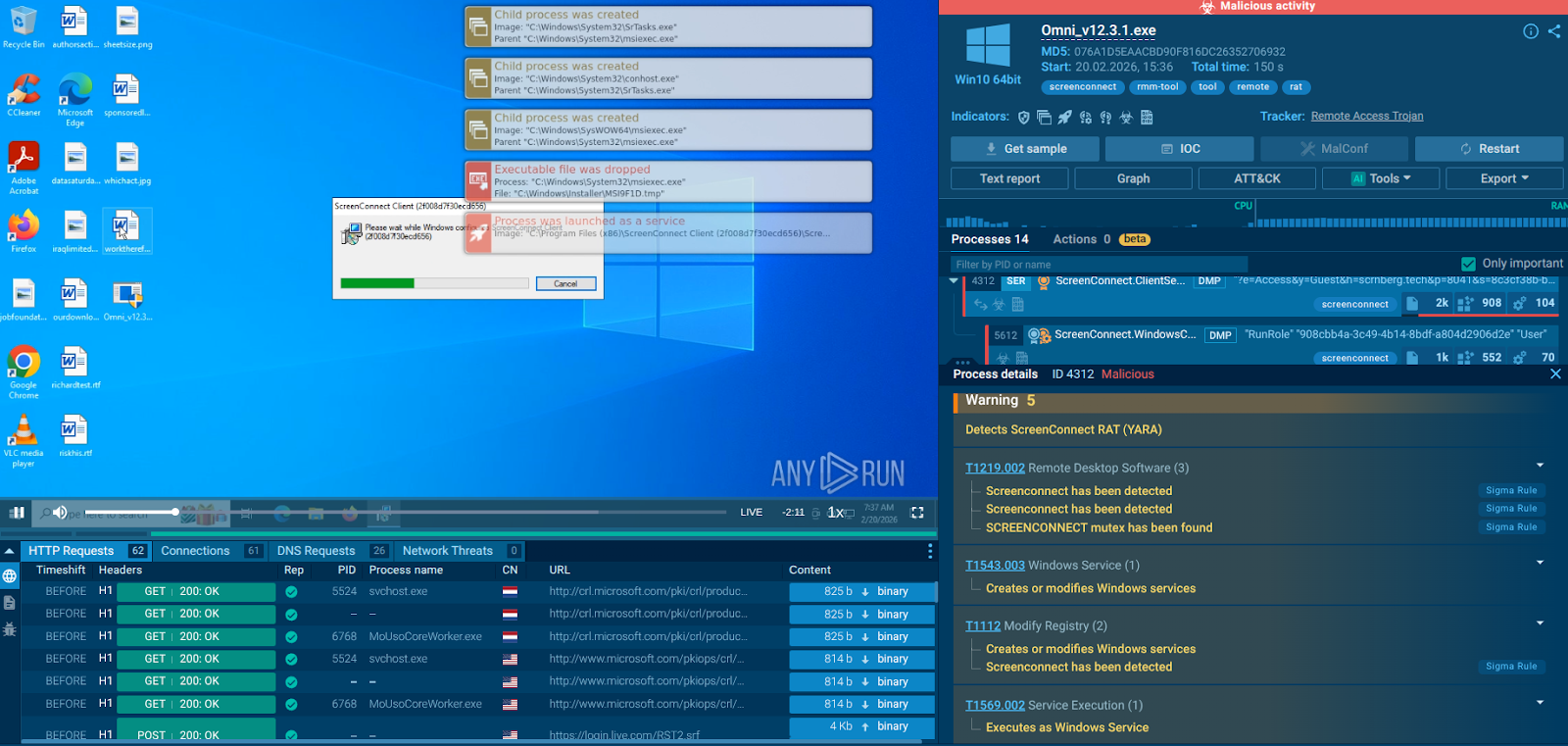Click the biohazard indicator icon
Image resolution: width=1568 pixels, height=746 pixels.
(x=1126, y=118)
